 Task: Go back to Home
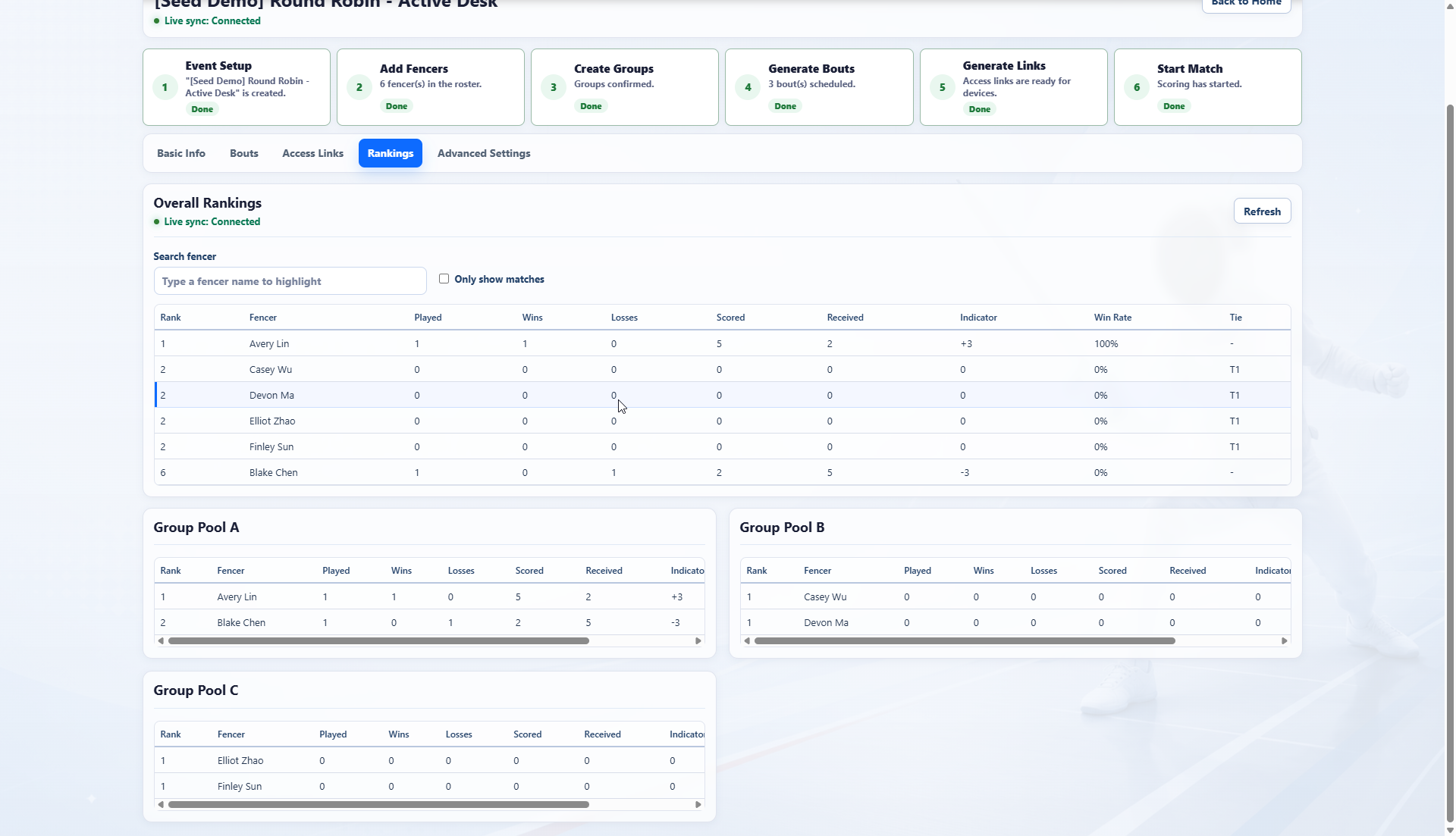pos(1246,4)
